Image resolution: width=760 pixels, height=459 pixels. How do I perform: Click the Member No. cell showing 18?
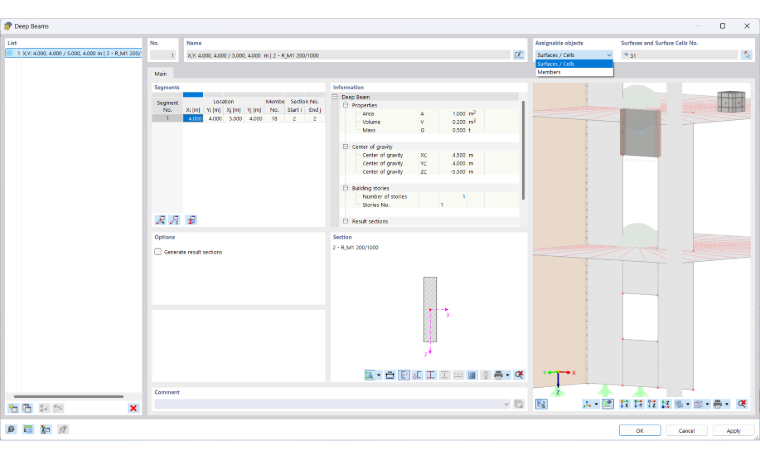pos(274,118)
